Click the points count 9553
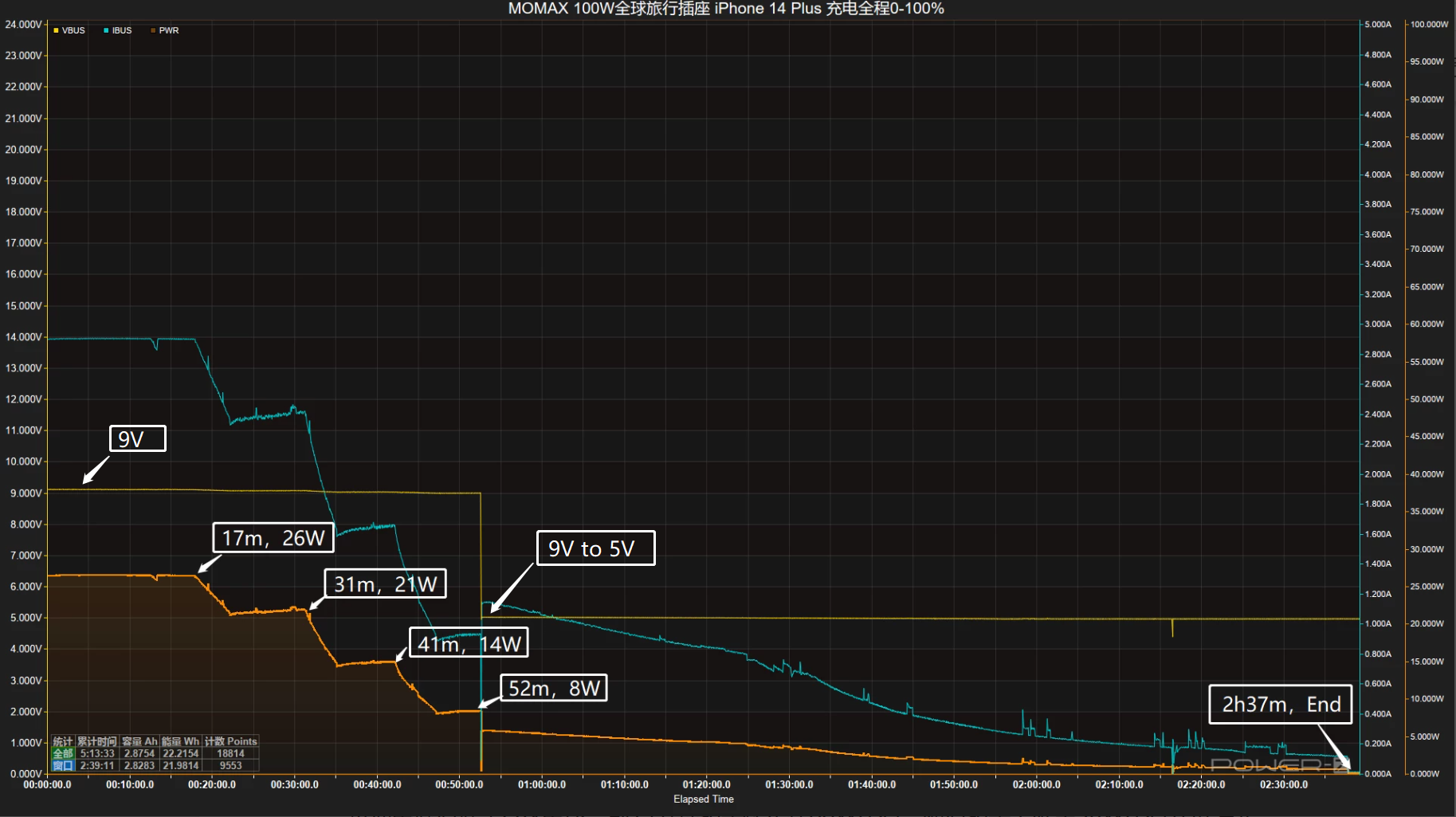The image size is (1456, 817). 231,765
